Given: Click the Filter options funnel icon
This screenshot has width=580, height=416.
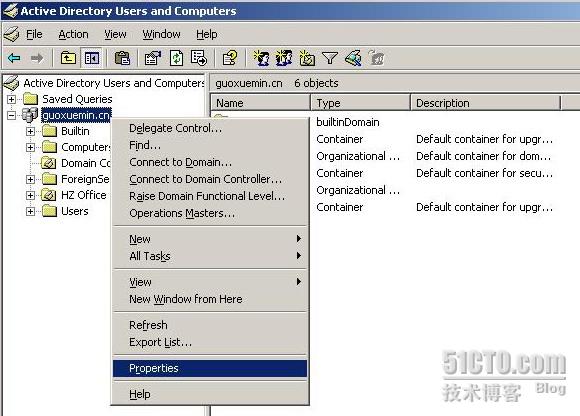Looking at the screenshot, I should tap(330, 58).
